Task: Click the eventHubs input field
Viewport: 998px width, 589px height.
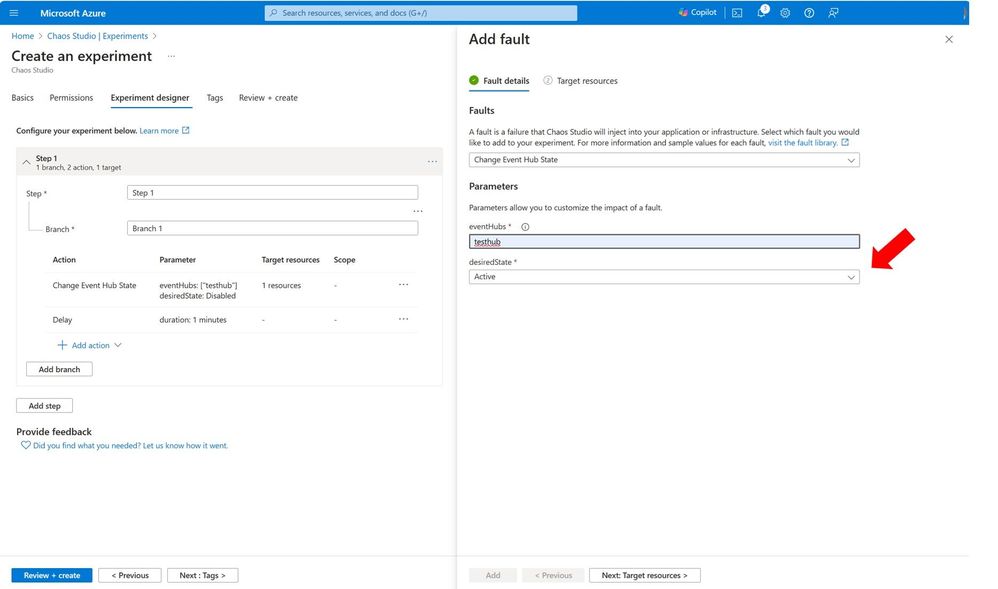Action: coord(664,241)
